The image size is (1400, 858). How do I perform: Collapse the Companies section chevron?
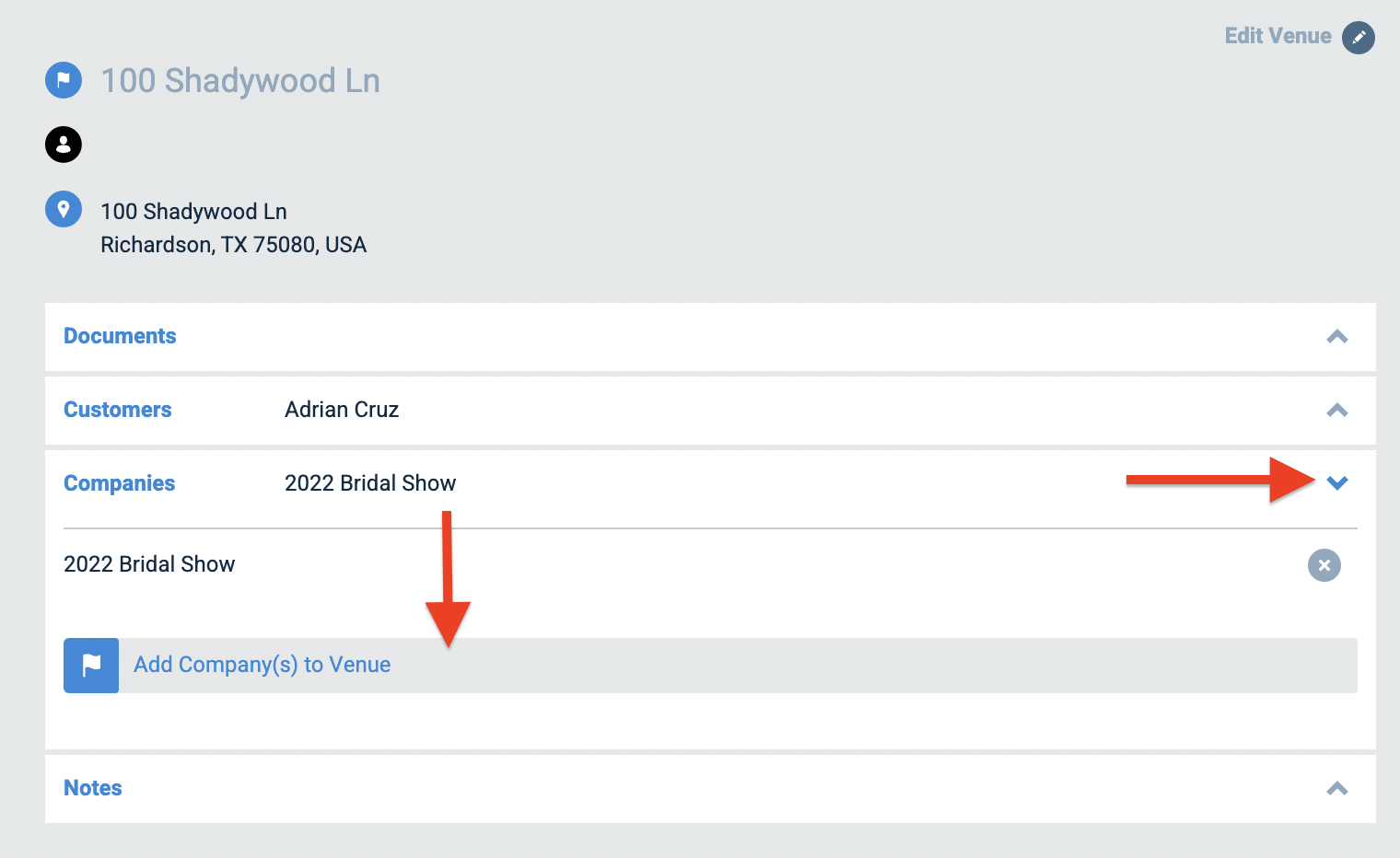tap(1337, 483)
